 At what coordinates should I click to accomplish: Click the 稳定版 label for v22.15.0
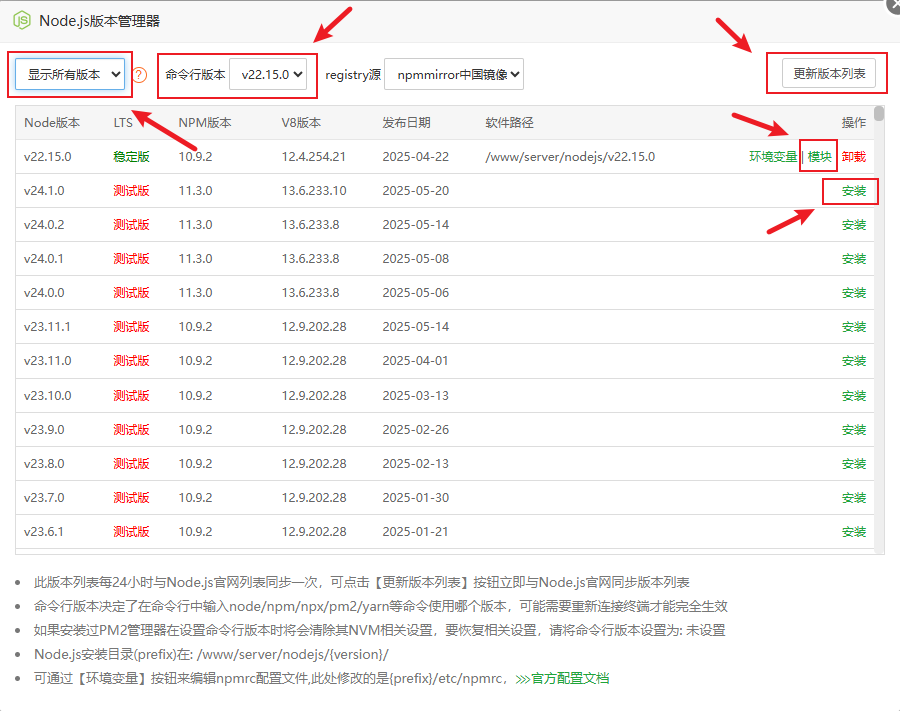pos(131,157)
